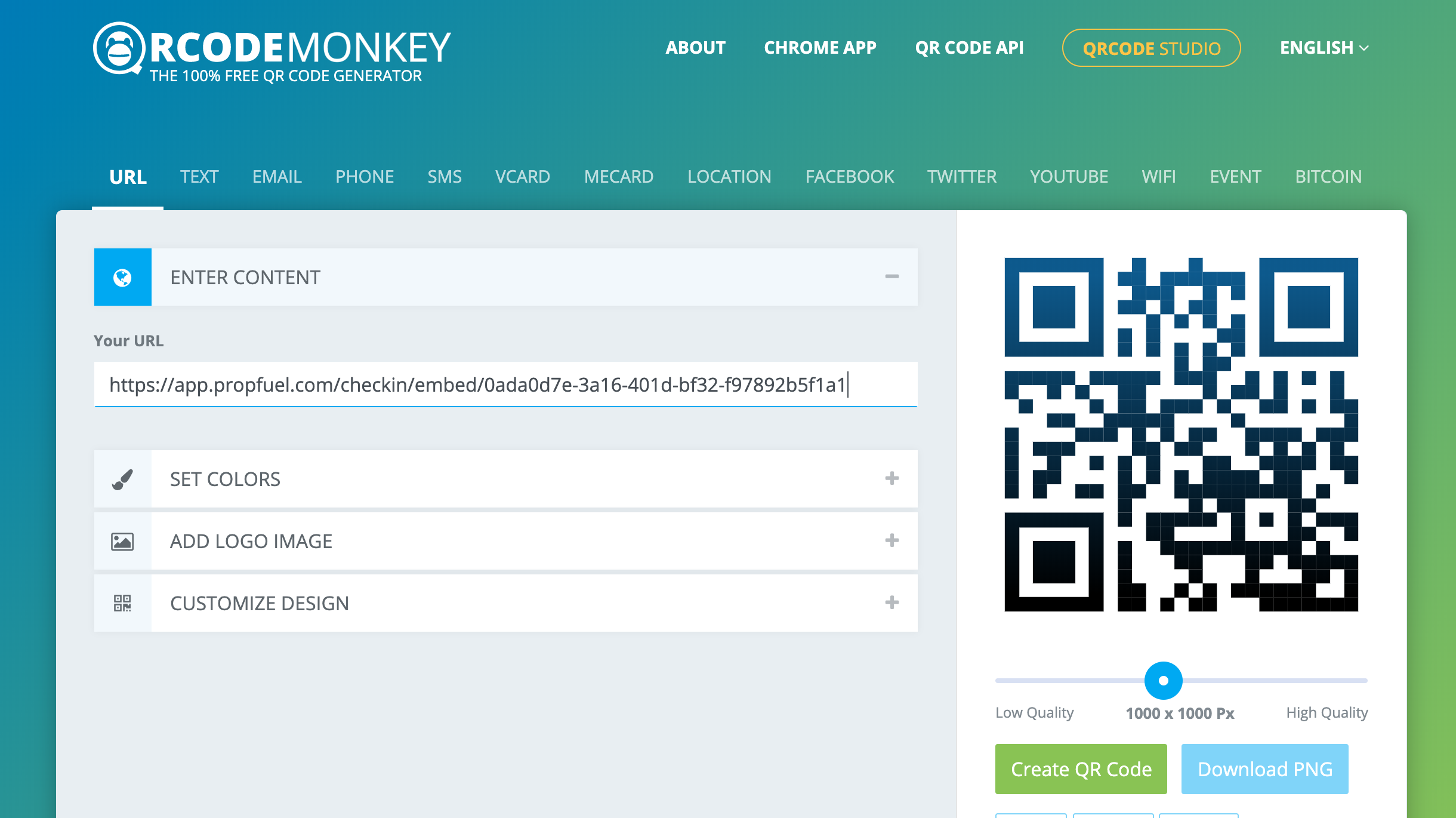
Task: Switch to the EMAIL tab
Action: coord(277,177)
